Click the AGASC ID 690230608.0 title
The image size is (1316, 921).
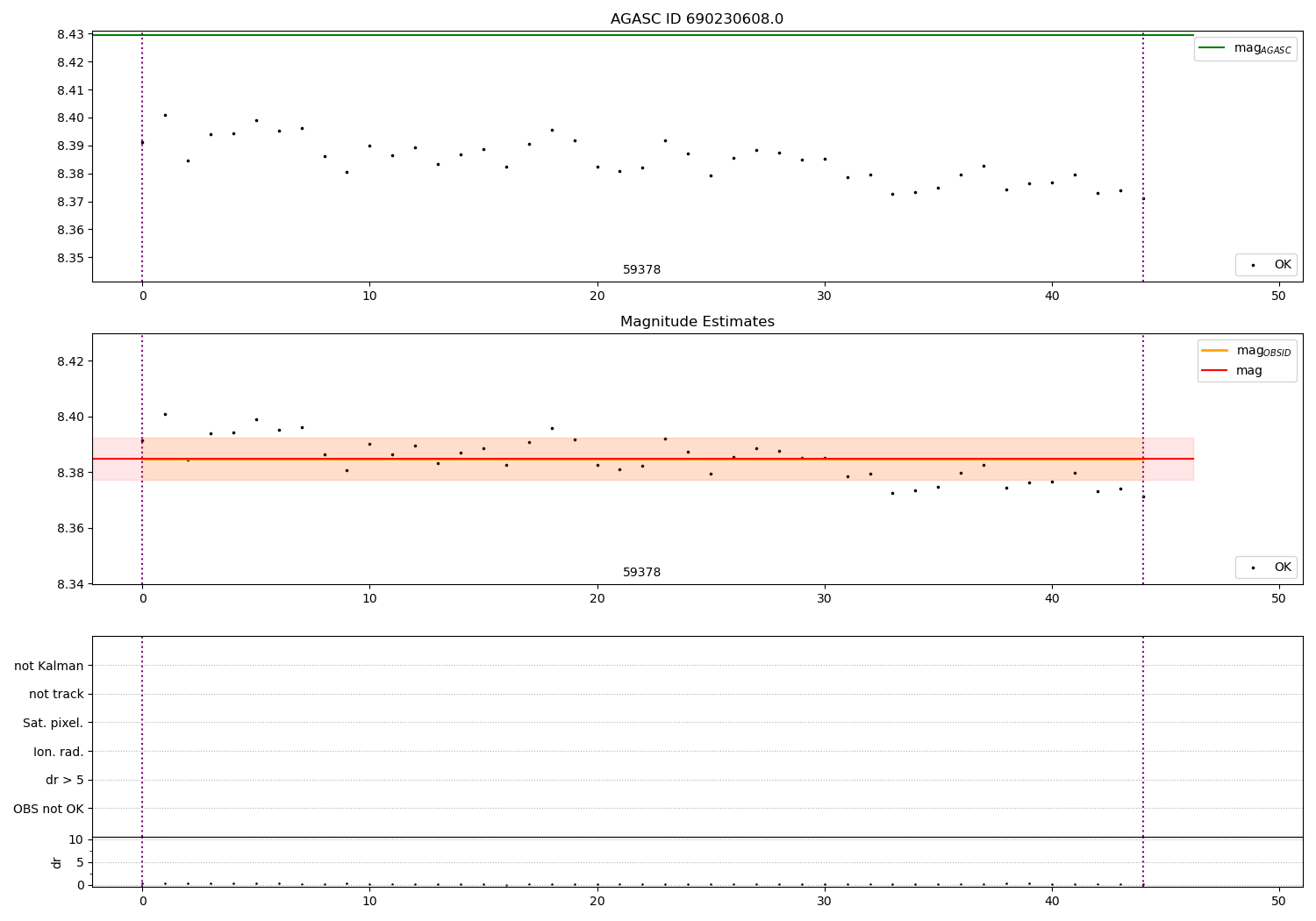[697, 19]
